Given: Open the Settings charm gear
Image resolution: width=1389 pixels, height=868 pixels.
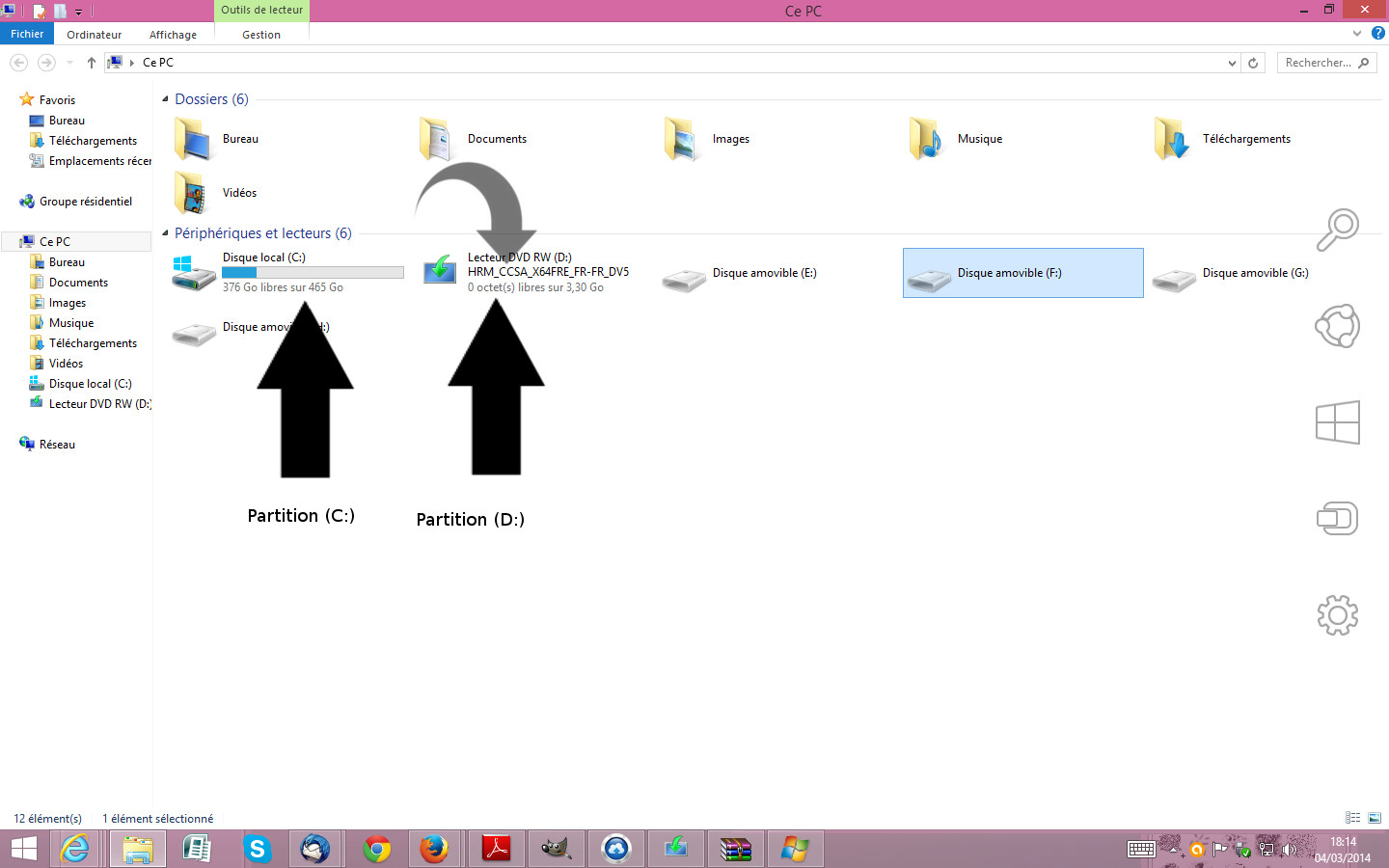Looking at the screenshot, I should click(x=1338, y=614).
